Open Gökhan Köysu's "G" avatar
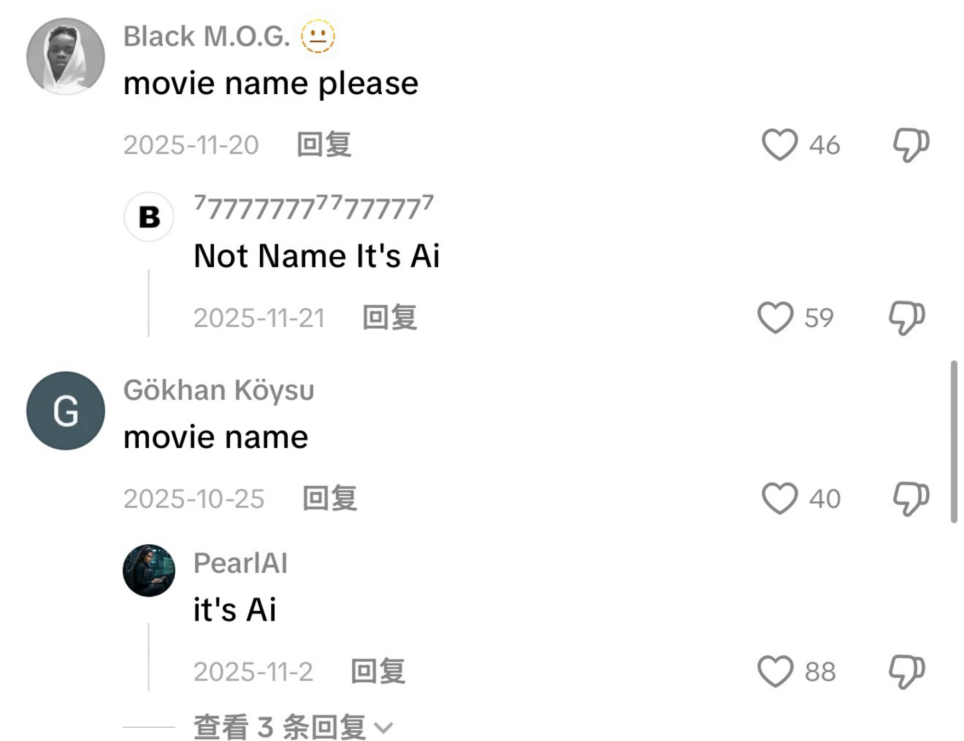This screenshot has width=964, height=741. (x=65, y=411)
